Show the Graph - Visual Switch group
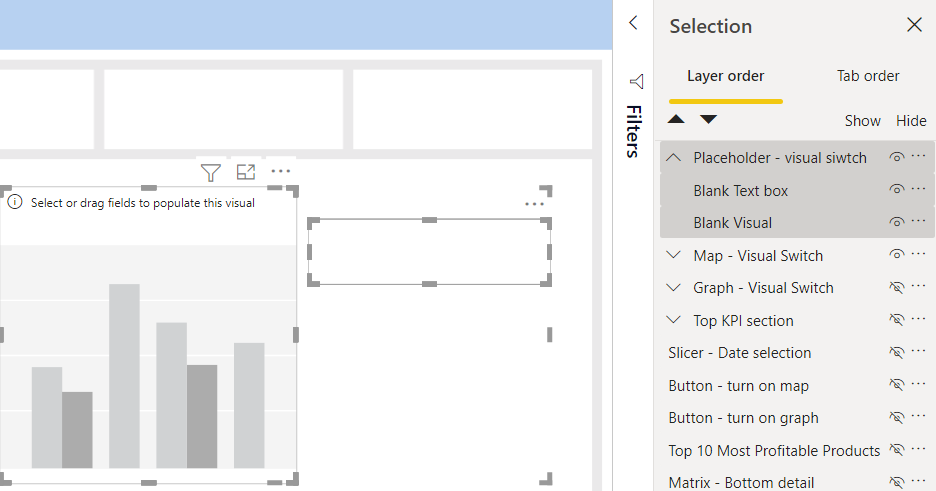 (897, 288)
